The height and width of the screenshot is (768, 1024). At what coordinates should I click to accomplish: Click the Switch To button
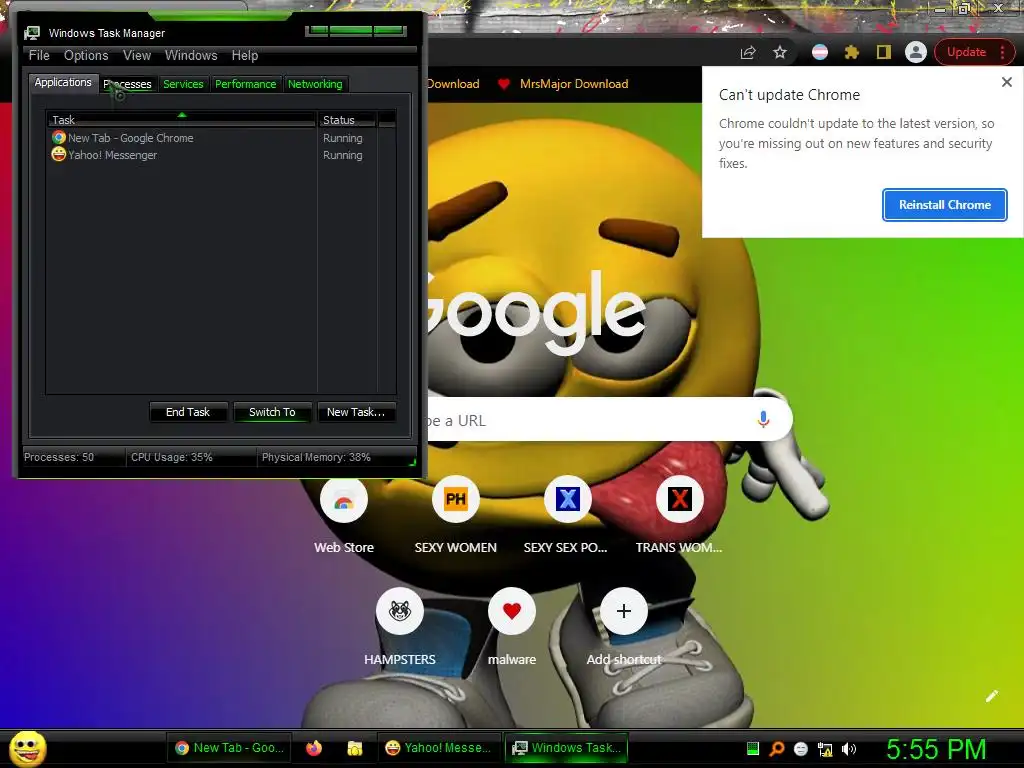(272, 412)
